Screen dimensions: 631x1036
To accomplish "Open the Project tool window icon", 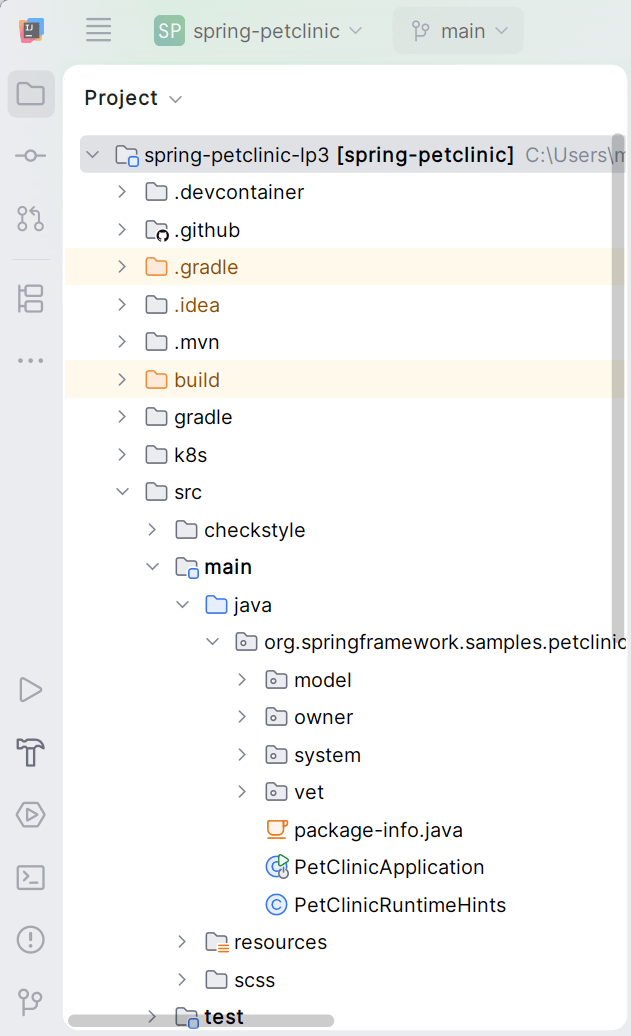I will point(31,95).
